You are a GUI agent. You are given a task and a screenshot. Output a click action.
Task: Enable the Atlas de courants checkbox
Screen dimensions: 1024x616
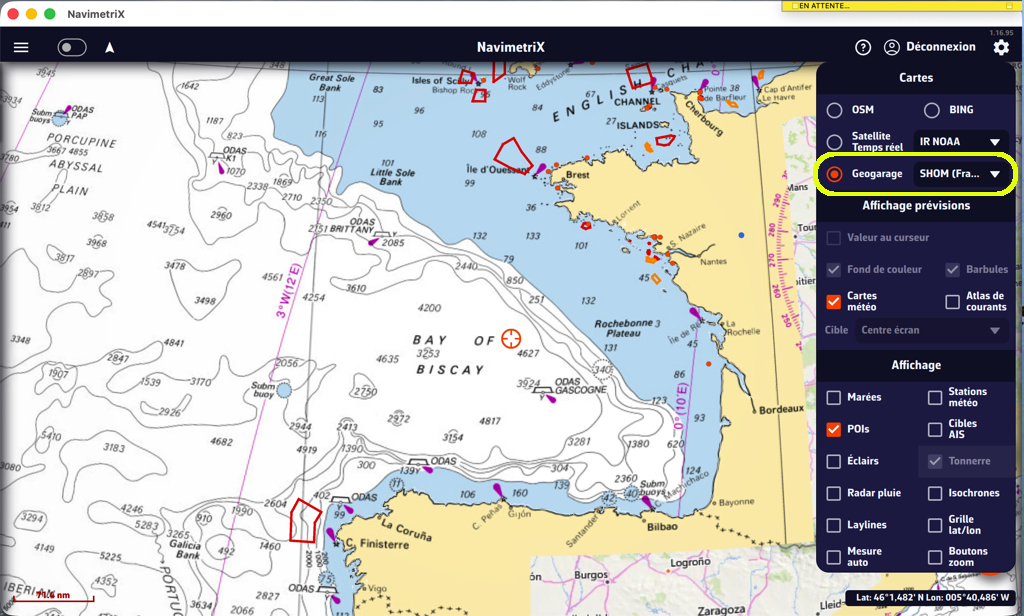(952, 301)
